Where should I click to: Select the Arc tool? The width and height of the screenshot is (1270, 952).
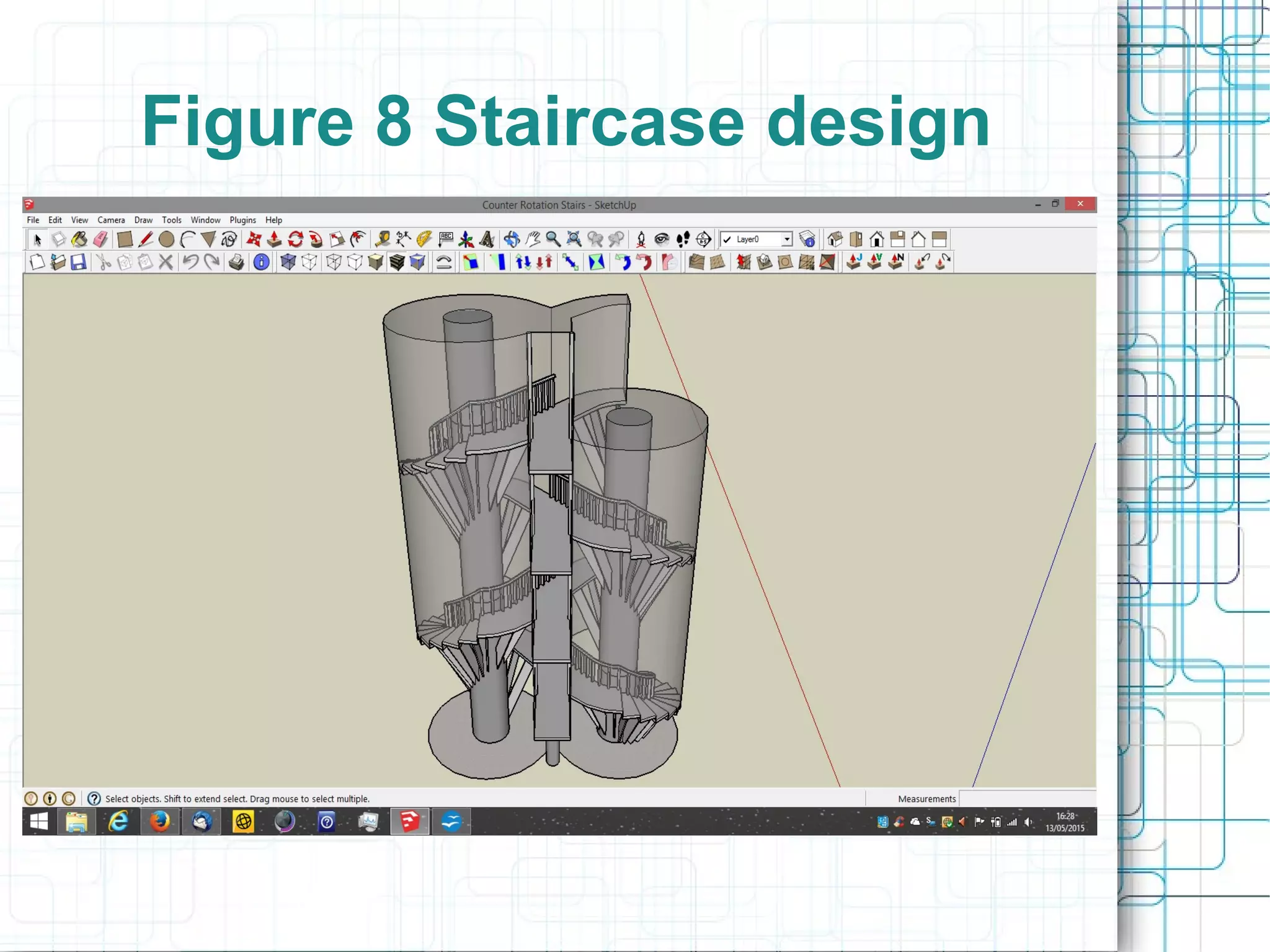[187, 239]
